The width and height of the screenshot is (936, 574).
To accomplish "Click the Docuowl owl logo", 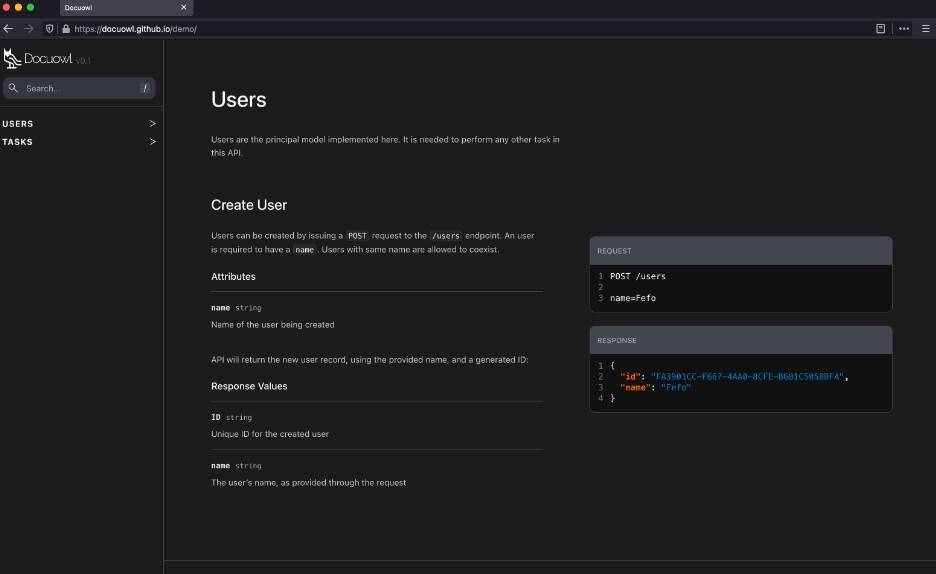I will pos(12,58).
